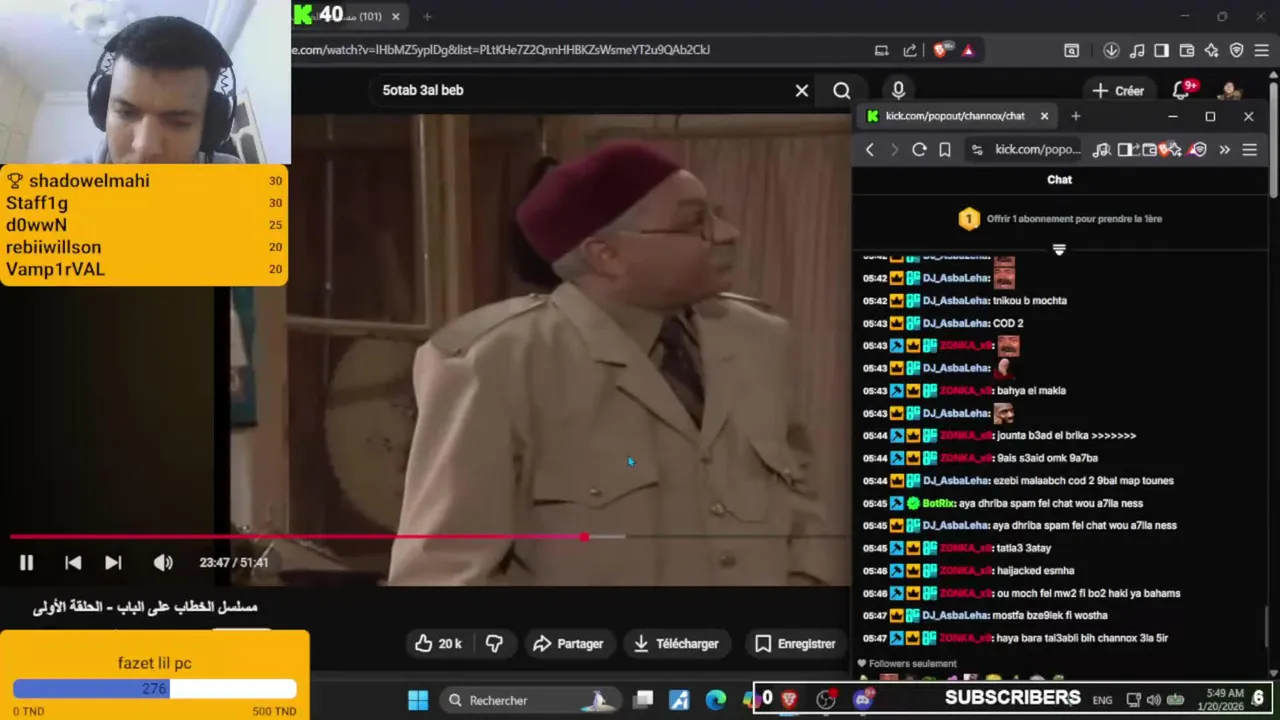Click install-app icon in main address bar
Screen dimensions: 1280x720
(881, 50)
